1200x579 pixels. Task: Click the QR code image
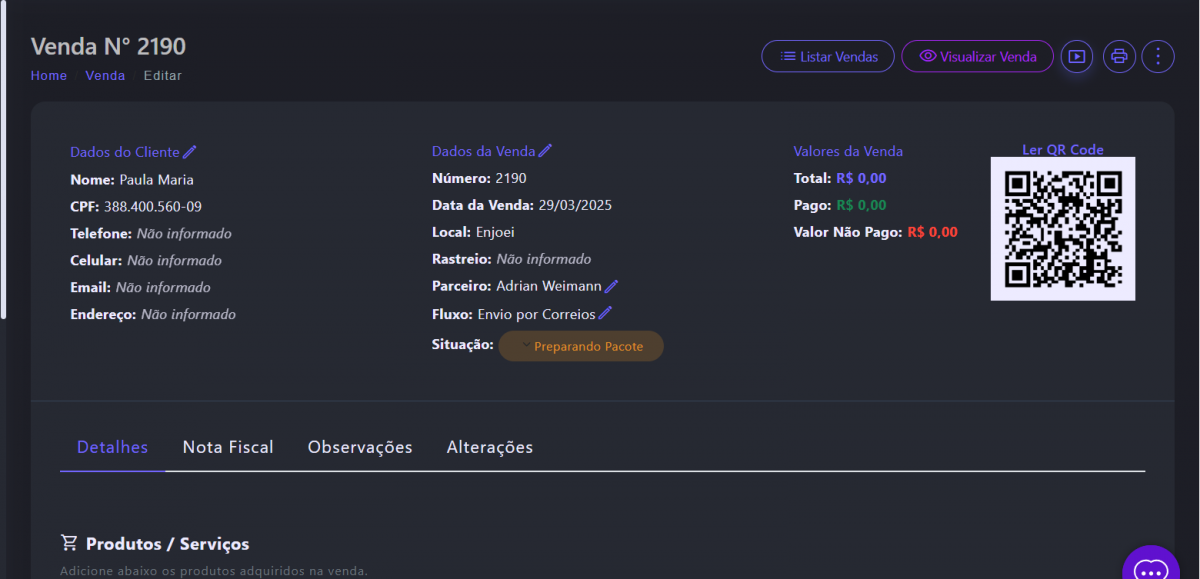point(1062,229)
